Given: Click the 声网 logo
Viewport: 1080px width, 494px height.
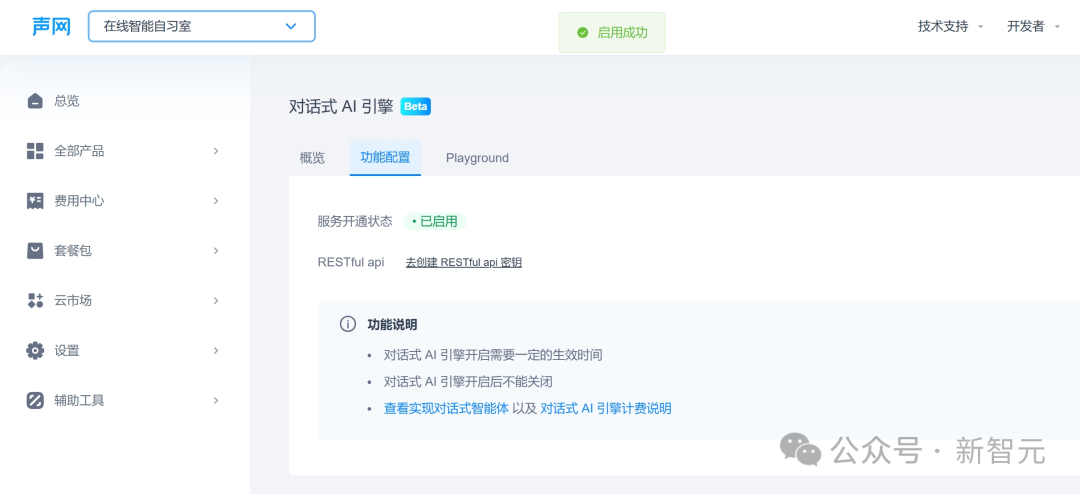Looking at the screenshot, I should click(51, 26).
